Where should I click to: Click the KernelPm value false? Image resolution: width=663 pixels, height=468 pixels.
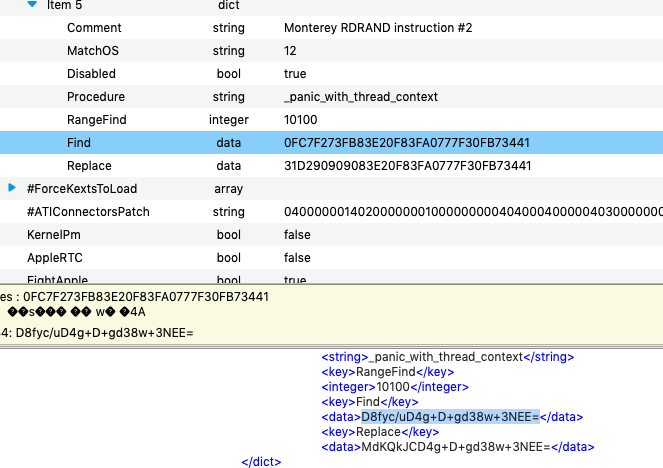click(x=297, y=235)
